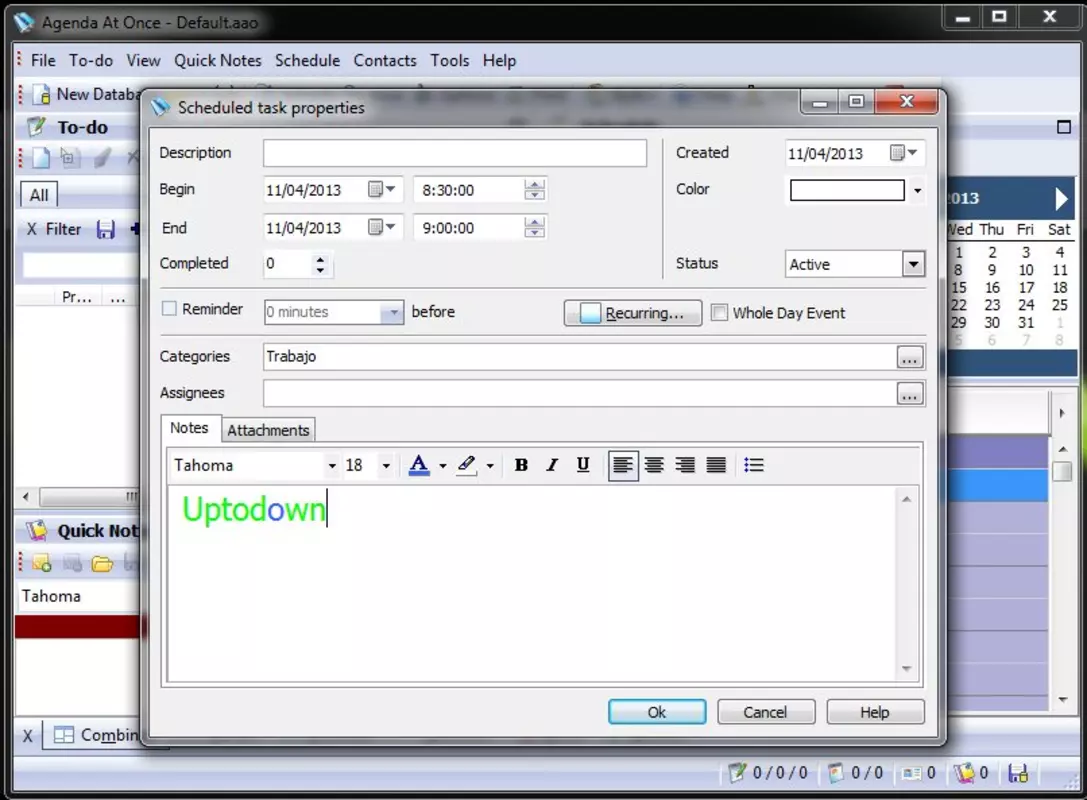Center notes text

tap(654, 465)
